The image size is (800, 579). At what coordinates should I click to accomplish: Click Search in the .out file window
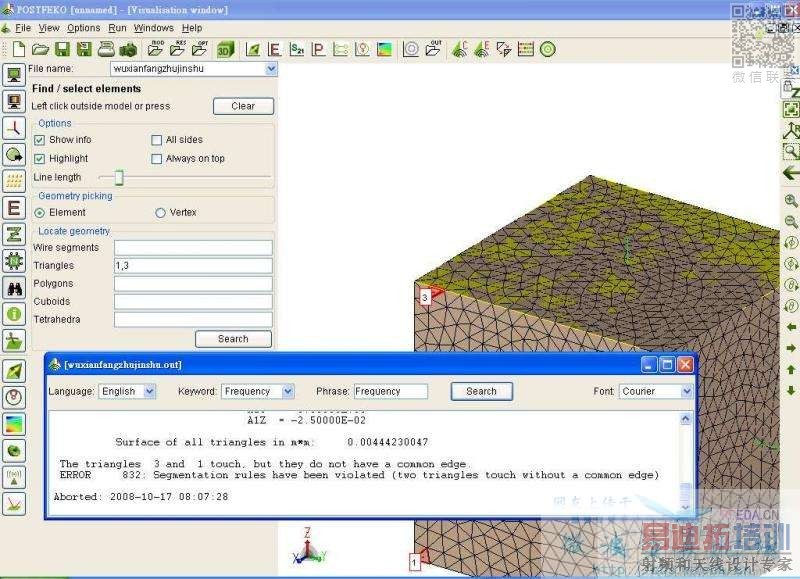482,391
